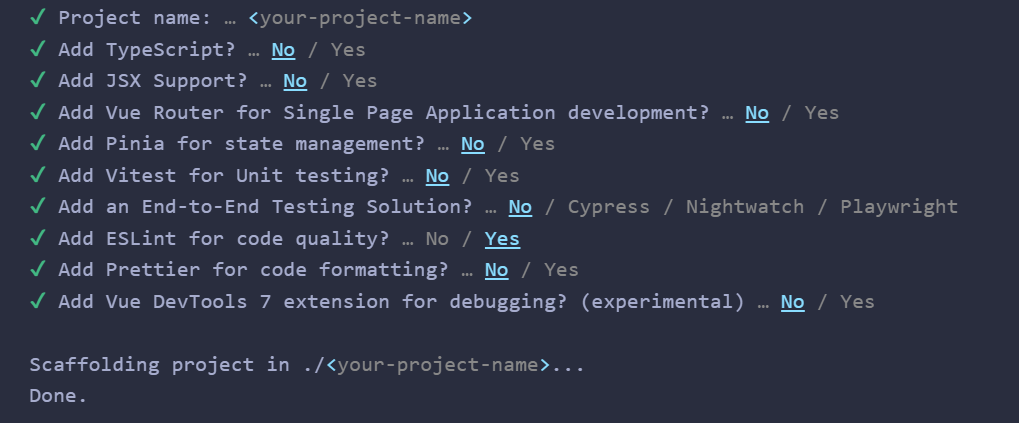This screenshot has width=1019, height=423.
Task: Click the checkmark next to Add ESLint
Action: (x=37, y=238)
